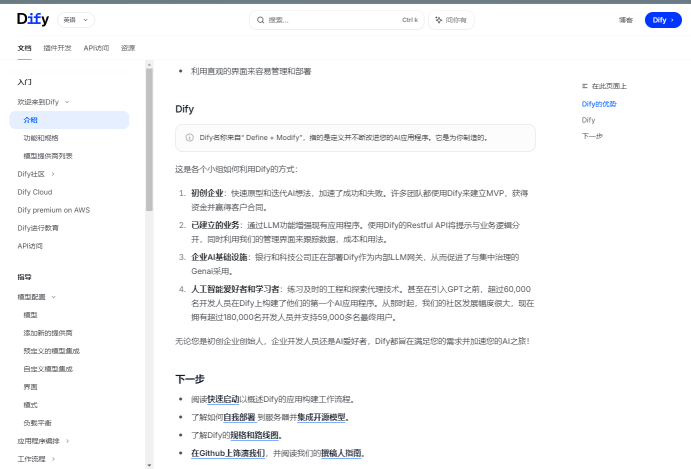Open the language selector dropdown
The image size is (691, 469).
pos(76,20)
